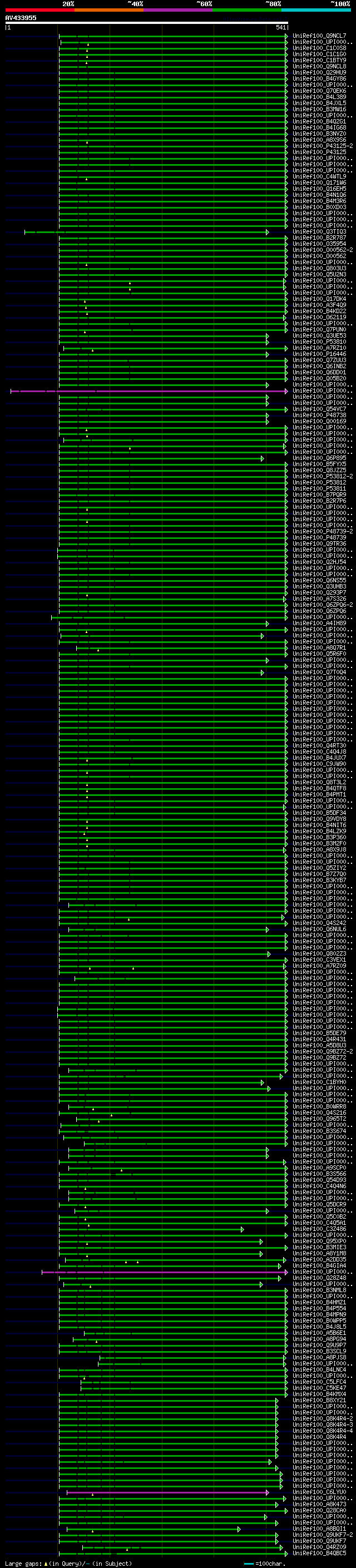
Task: Open the UniRef100_P16446 hit
Action: pos(319,354)
